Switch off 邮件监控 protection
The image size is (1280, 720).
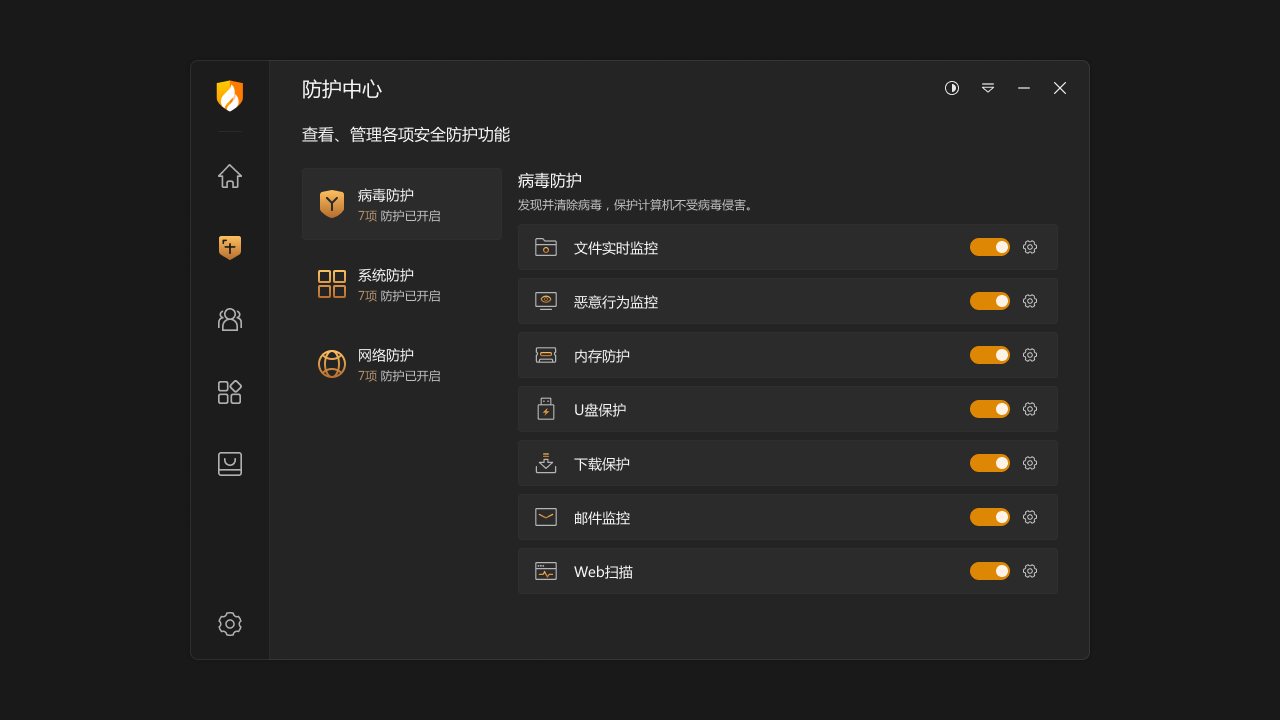[x=989, y=517]
